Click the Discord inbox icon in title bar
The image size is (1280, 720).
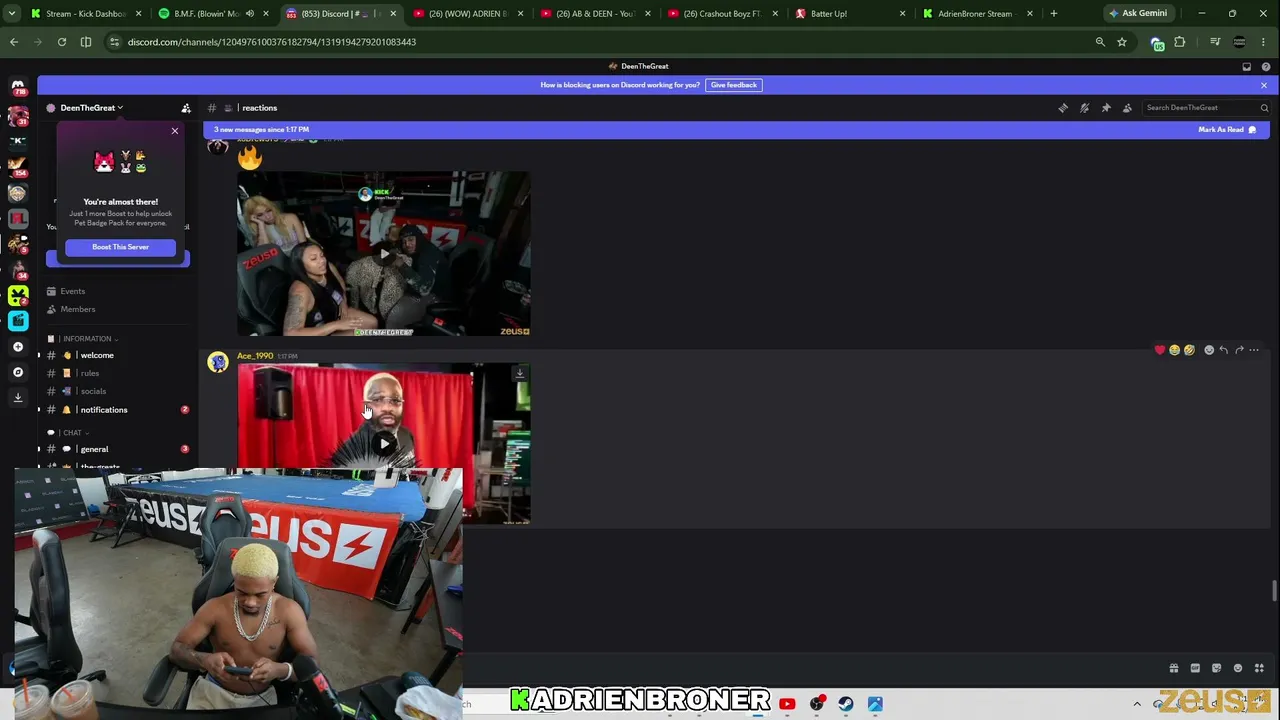(1246, 67)
